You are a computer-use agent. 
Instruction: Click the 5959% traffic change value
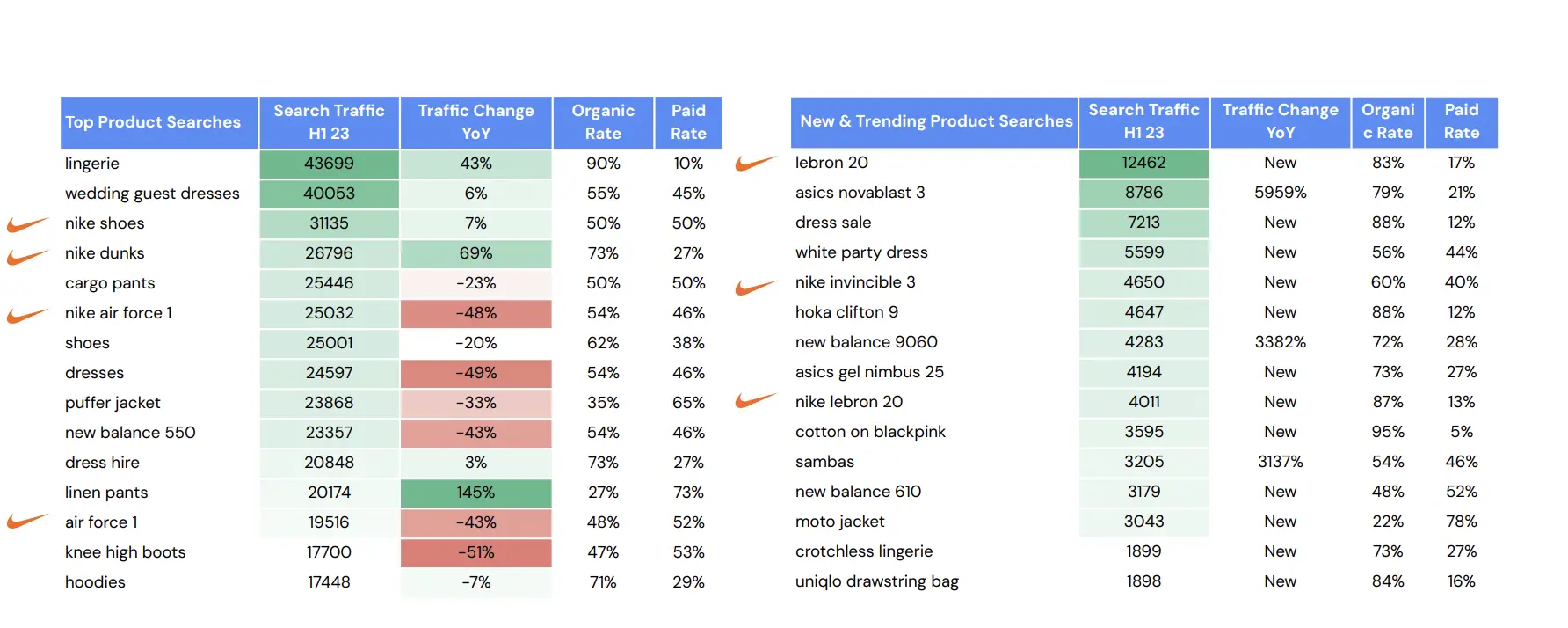[x=1280, y=193]
